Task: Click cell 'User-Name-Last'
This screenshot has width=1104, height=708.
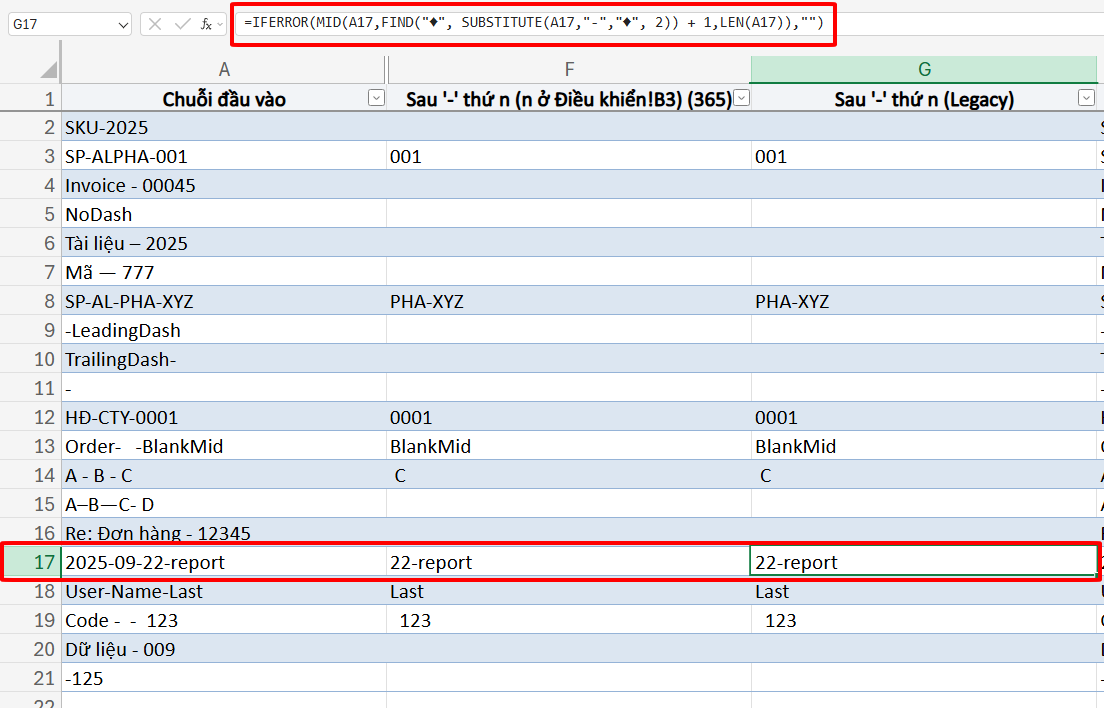Action: [224, 591]
